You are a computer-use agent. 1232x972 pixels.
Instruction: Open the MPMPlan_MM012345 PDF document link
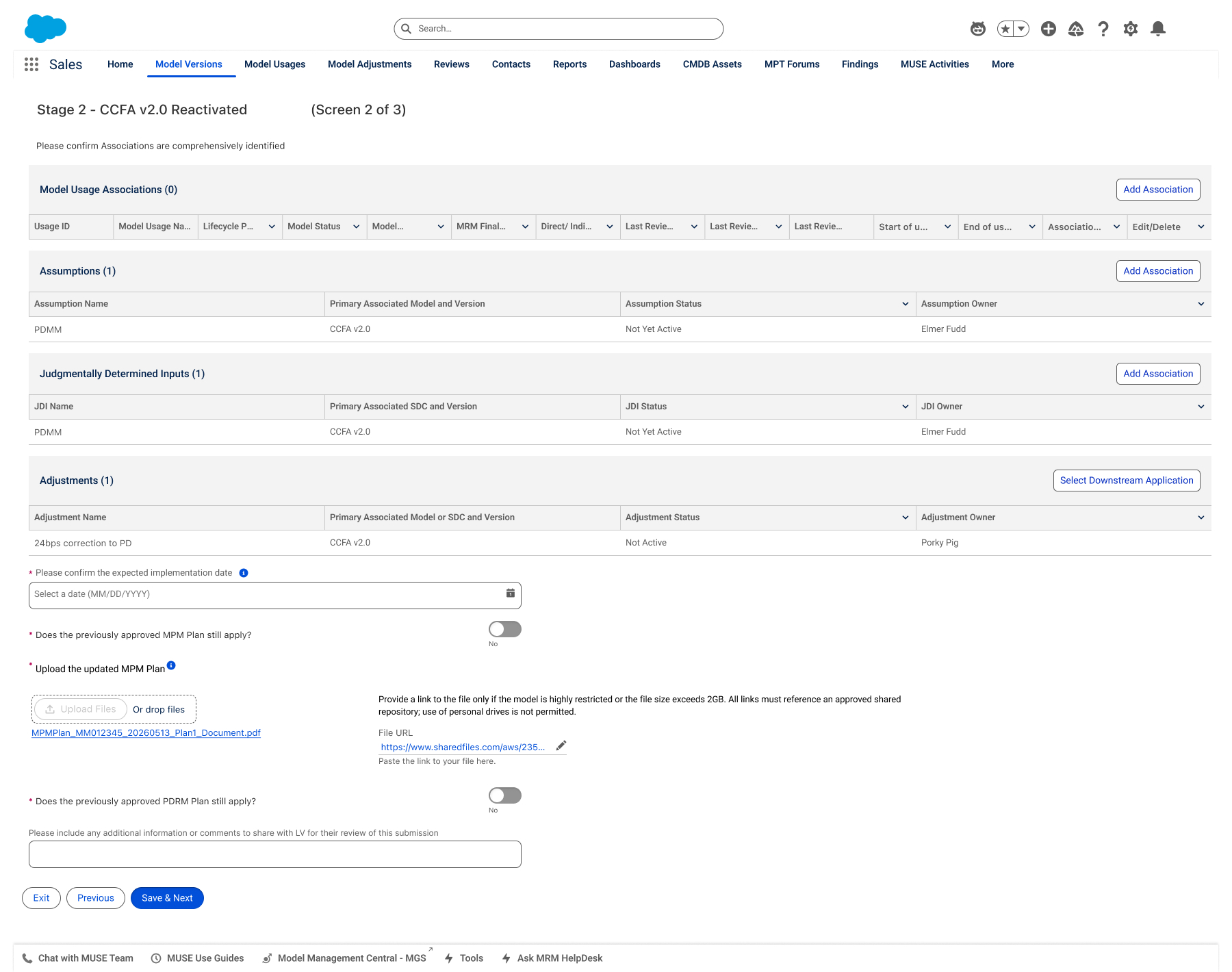coord(146,733)
